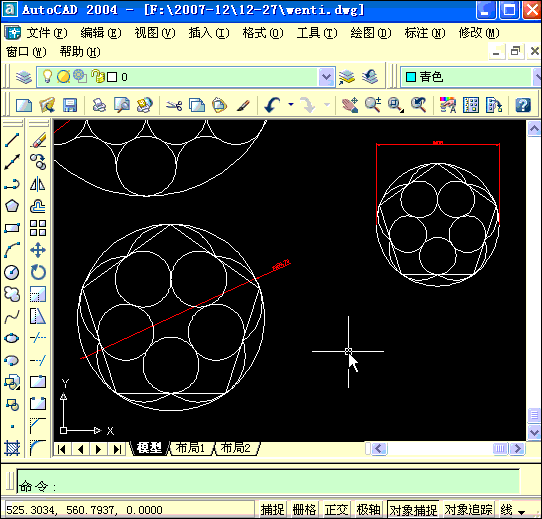Screen dimensions: 542x519
Task: Toggle 正交 ortho mode in status bar
Action: [x=336, y=510]
